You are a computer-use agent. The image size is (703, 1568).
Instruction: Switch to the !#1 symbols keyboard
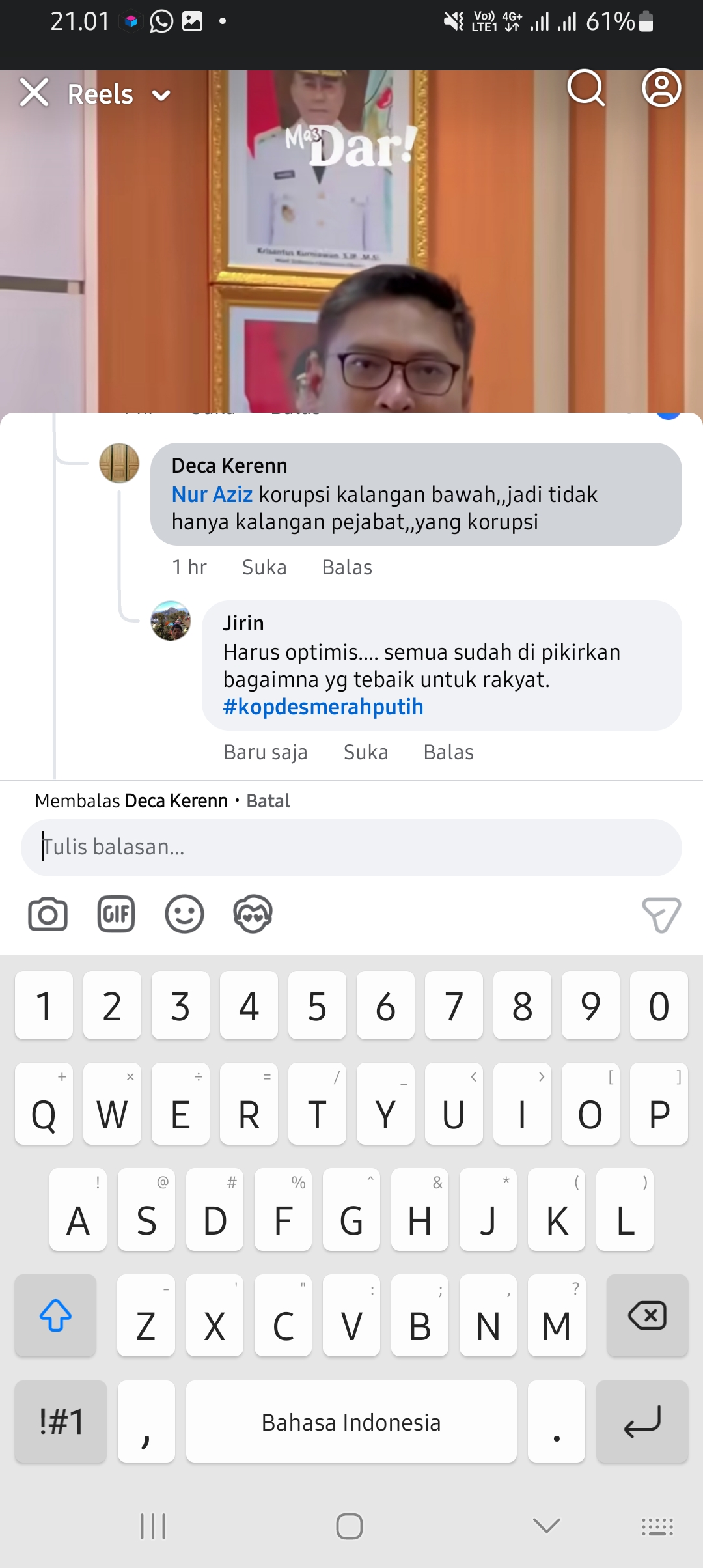pos(61,1421)
